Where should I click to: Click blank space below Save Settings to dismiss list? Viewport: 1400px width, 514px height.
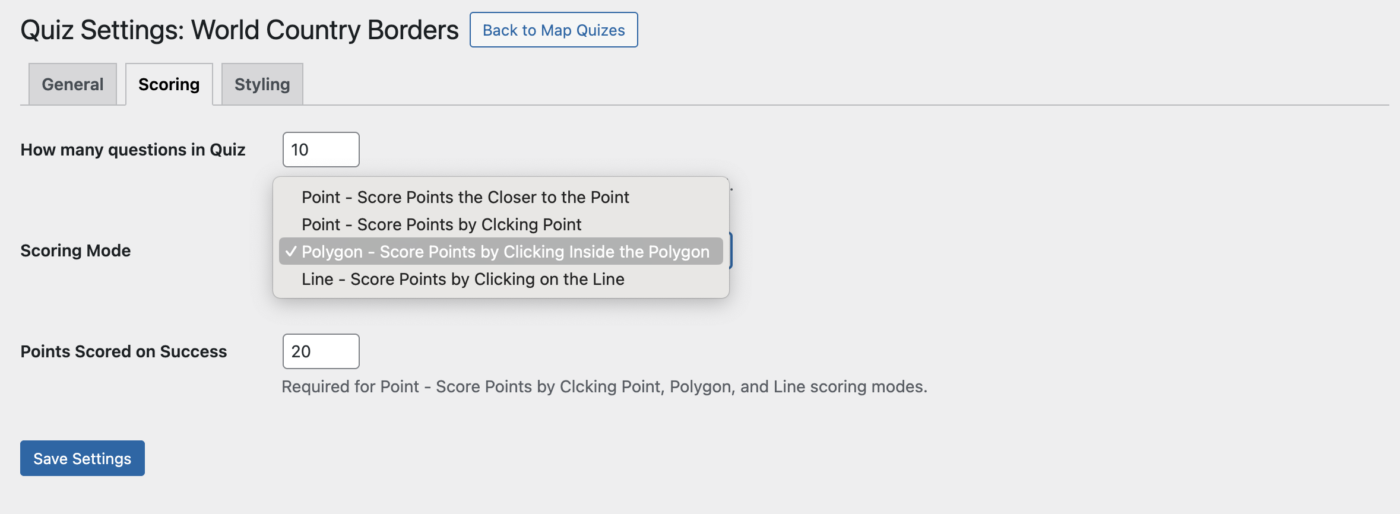(400, 495)
